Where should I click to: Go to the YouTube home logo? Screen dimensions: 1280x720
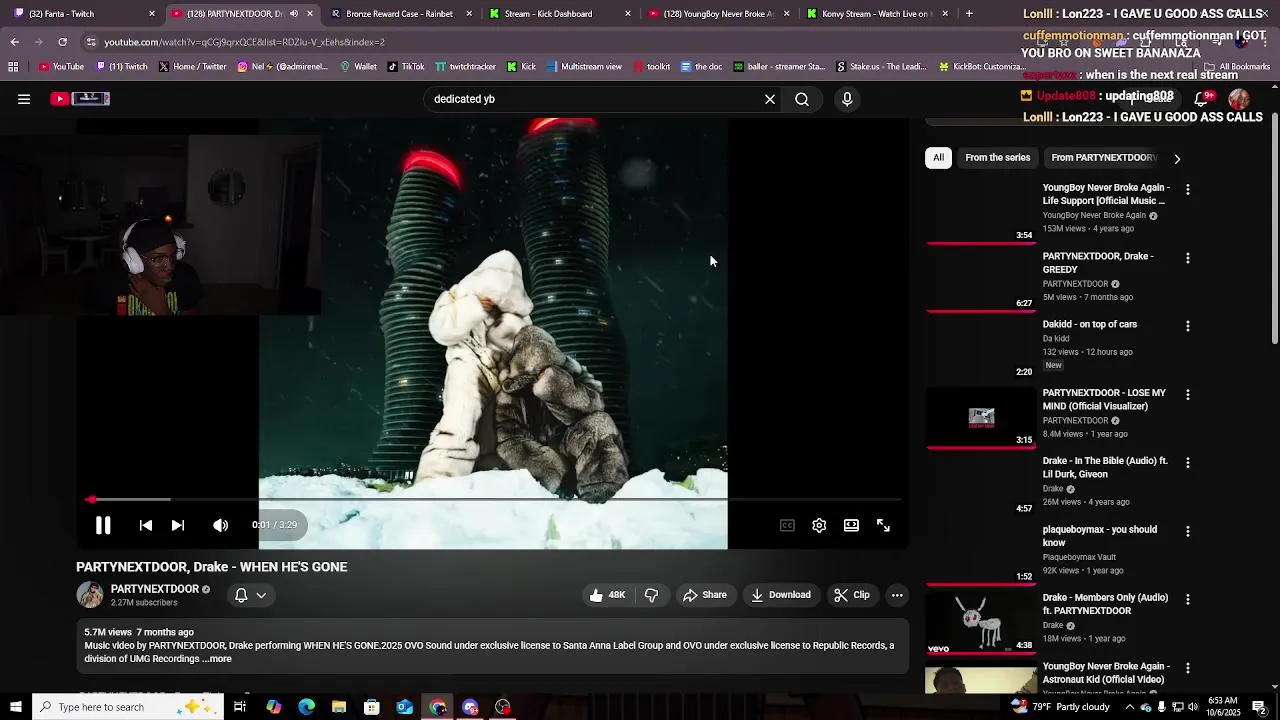pyautogui.click(x=80, y=99)
